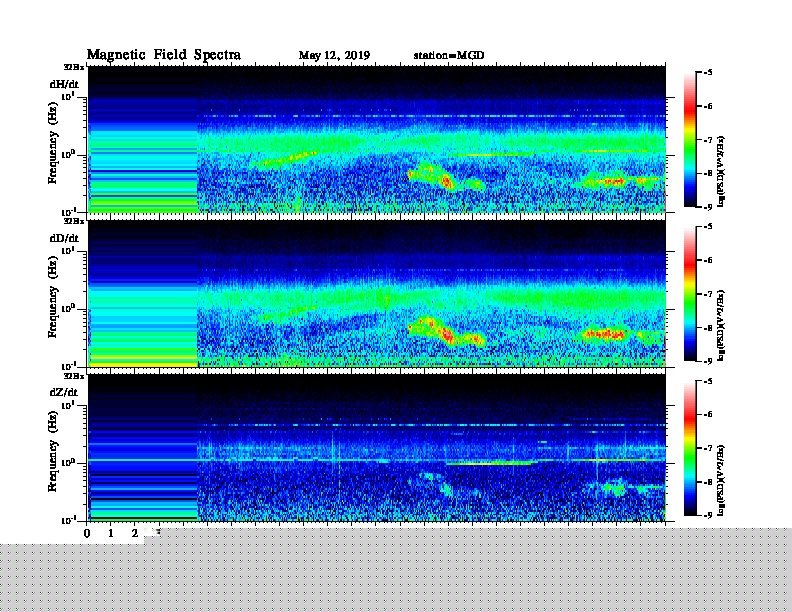
Task: Click the dH/dt panel label
Action: click(64, 84)
